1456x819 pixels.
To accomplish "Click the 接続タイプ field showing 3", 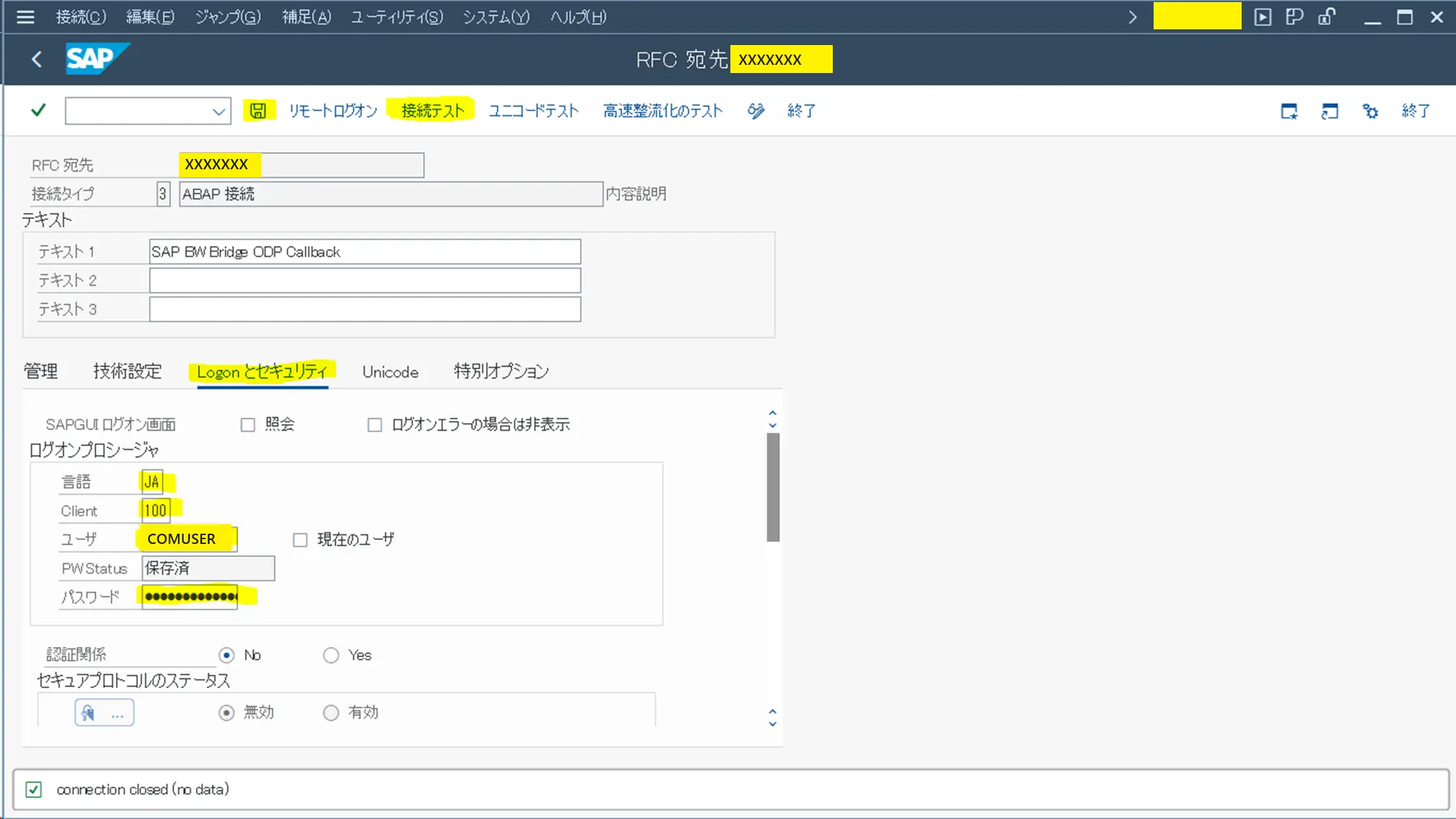I will (162, 194).
